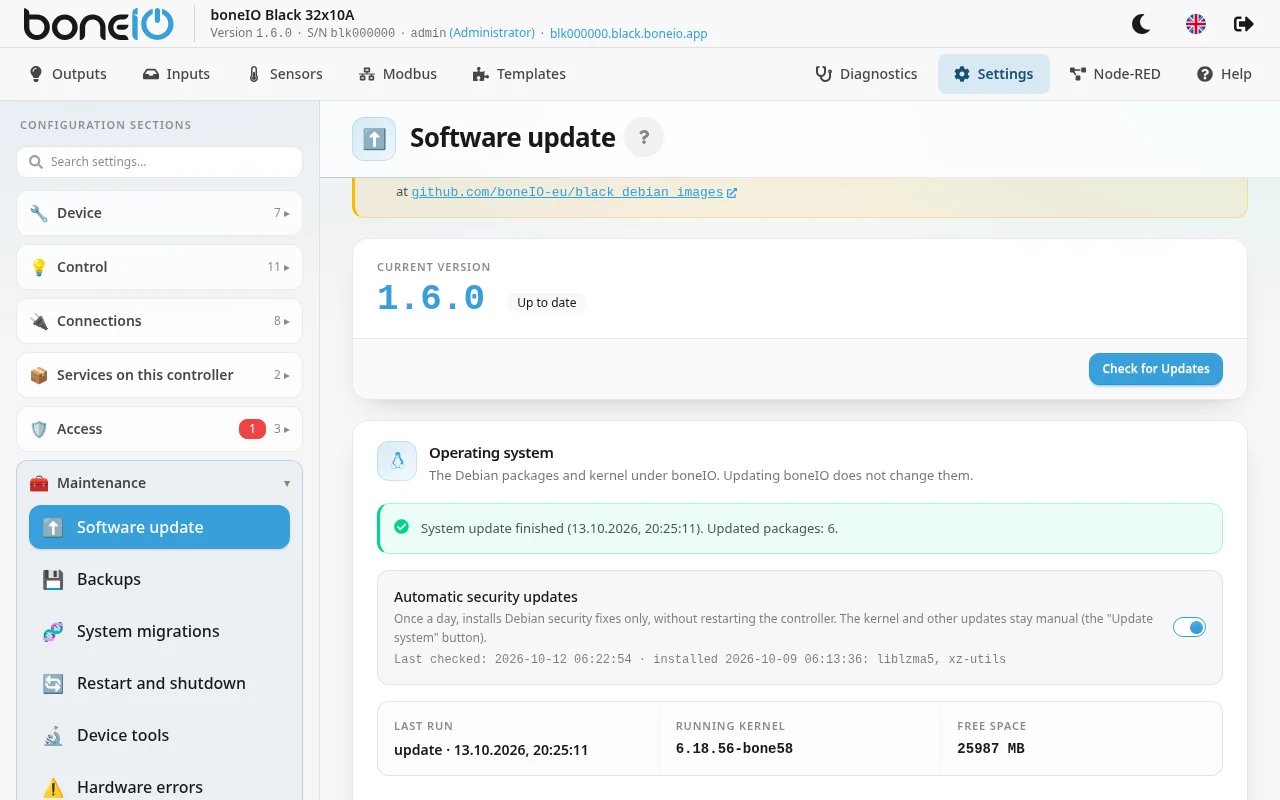Expand the Access section

159,429
